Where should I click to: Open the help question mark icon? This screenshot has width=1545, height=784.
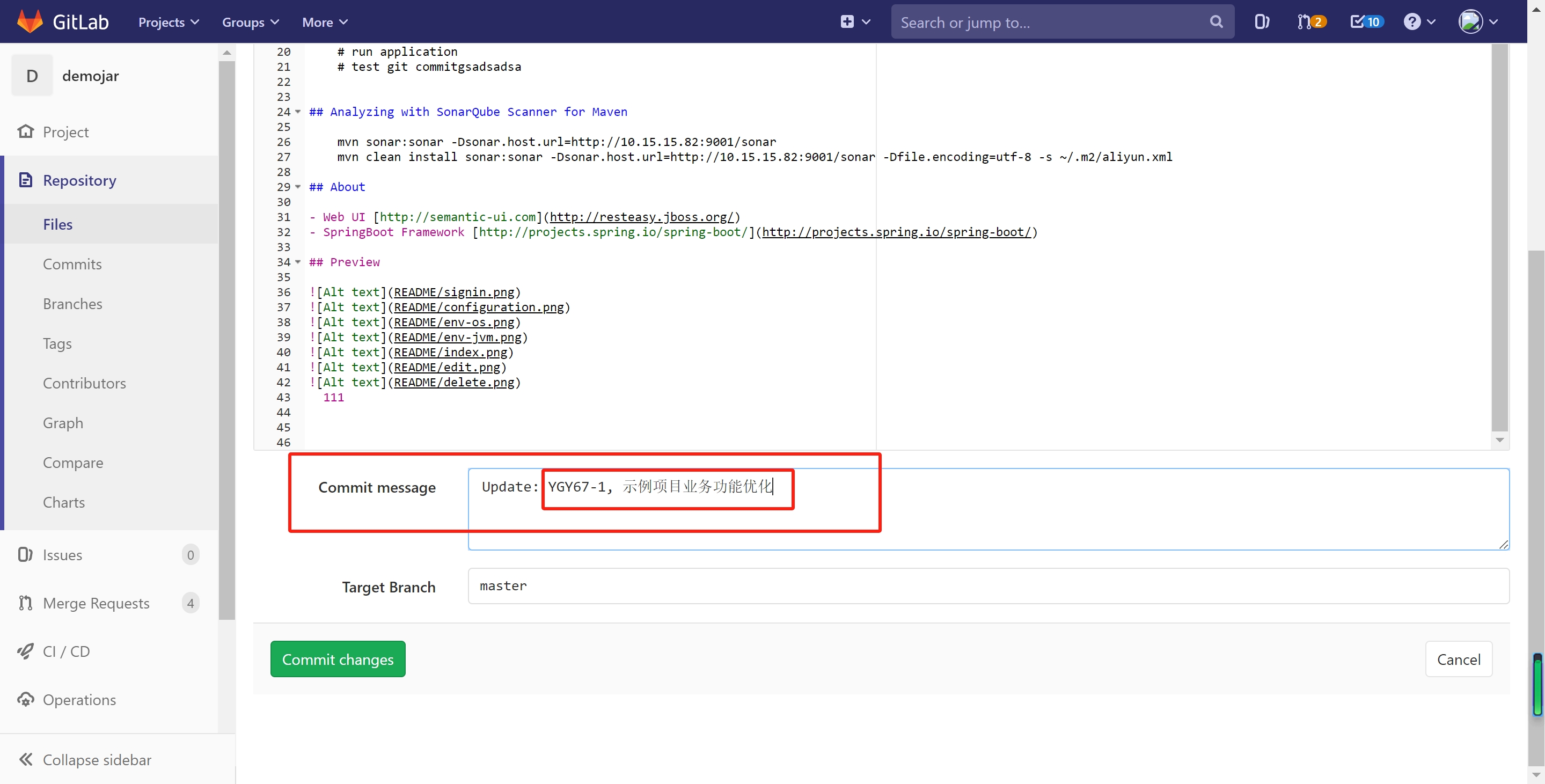[x=1412, y=21]
